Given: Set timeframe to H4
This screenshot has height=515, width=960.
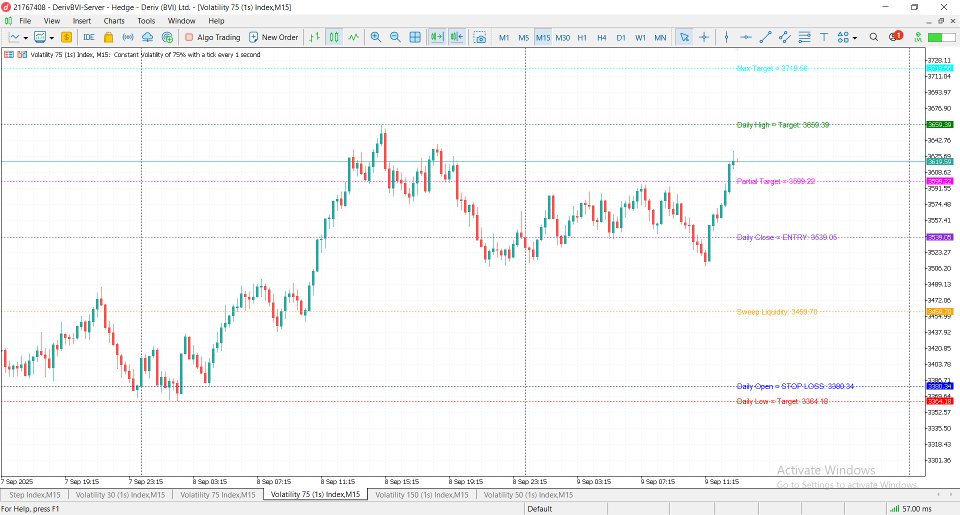Looking at the screenshot, I should [602, 37].
